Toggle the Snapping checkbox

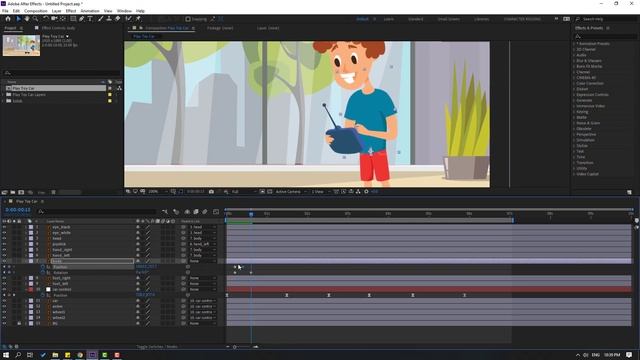188,19
